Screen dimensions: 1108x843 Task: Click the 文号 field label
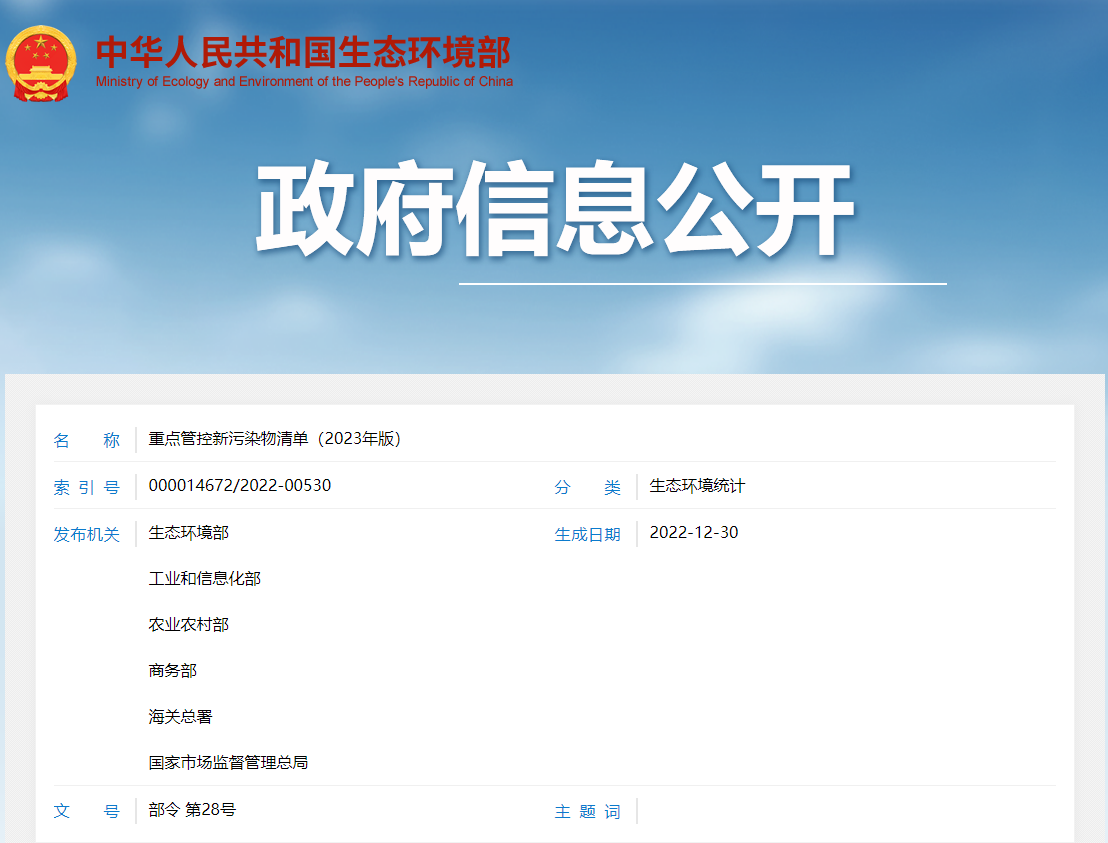click(x=86, y=811)
